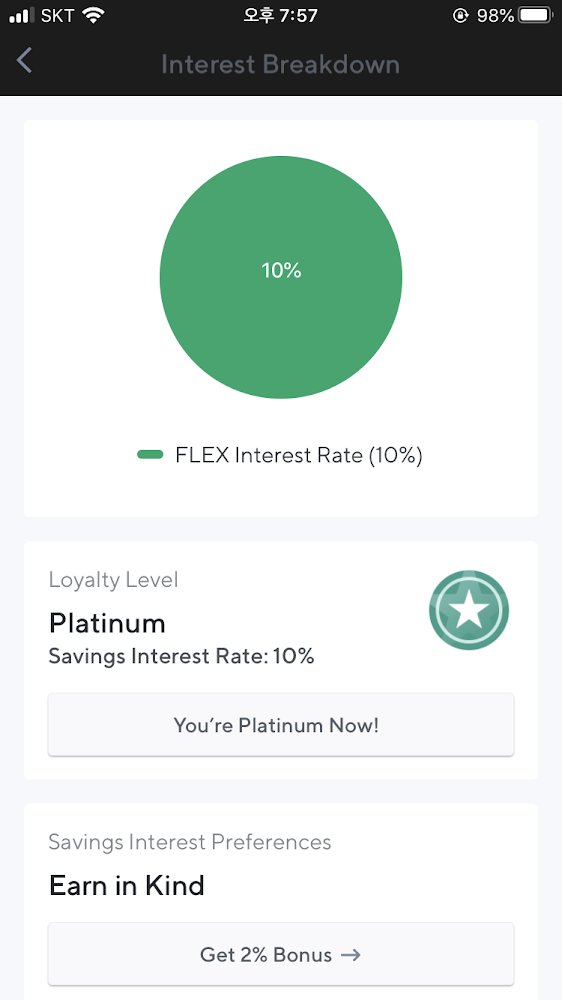The image size is (562, 1000).
Task: Tap the Wi-Fi status icon
Action: click(93, 15)
